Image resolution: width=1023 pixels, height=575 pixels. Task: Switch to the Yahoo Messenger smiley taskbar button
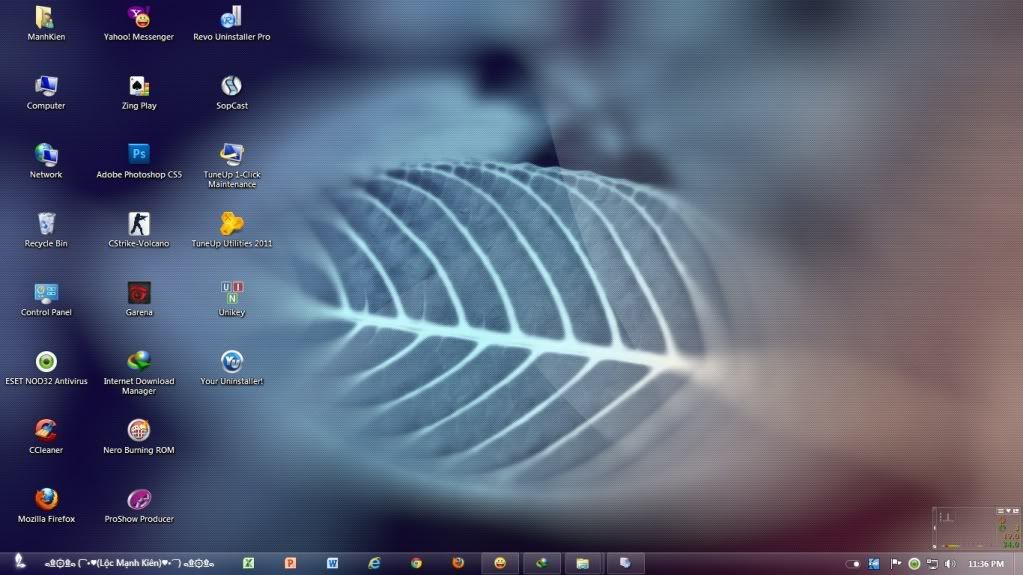[x=500, y=563]
